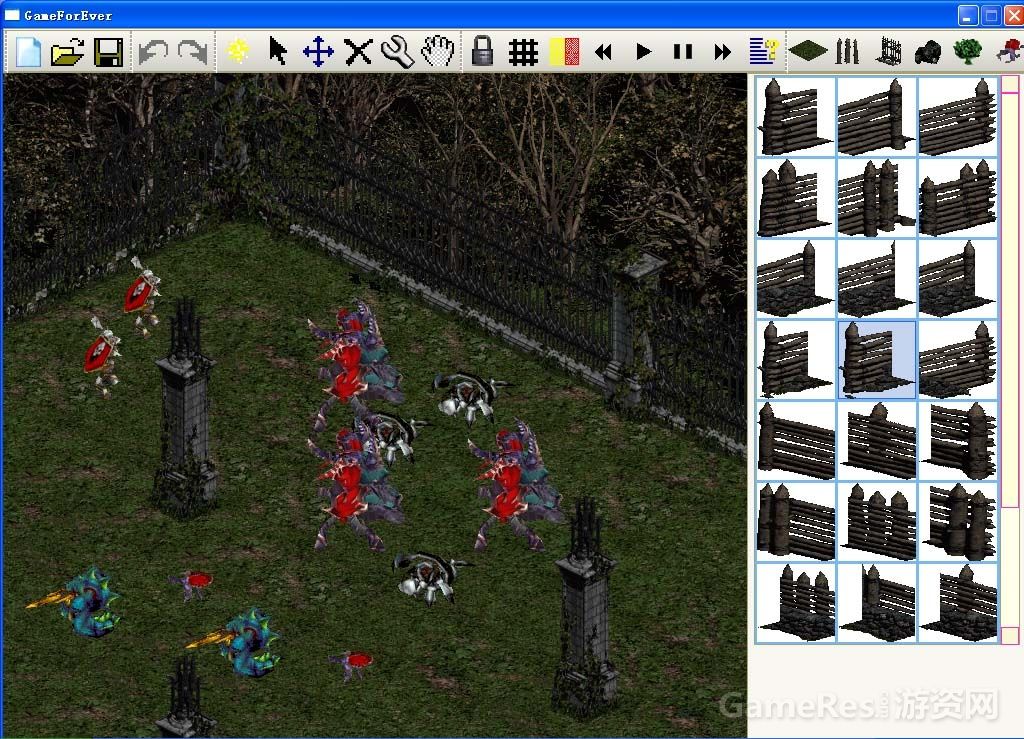Select the arrow pointer tool
Viewport: 1024px width, 739px height.
278,51
